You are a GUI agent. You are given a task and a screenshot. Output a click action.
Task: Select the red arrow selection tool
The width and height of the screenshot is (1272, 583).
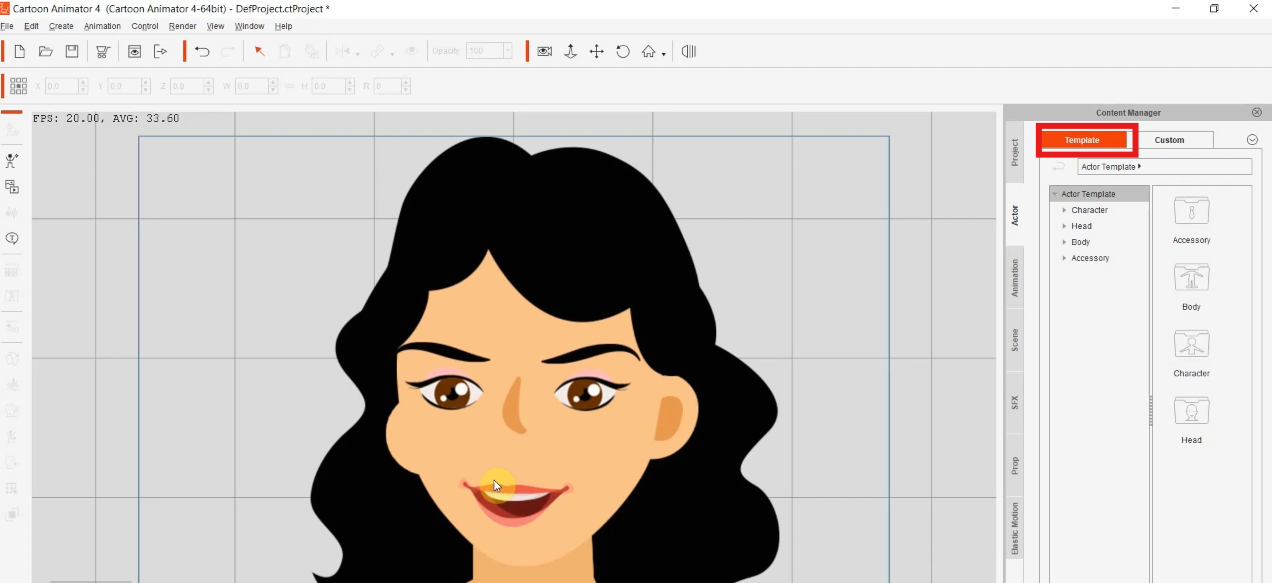pyautogui.click(x=259, y=51)
